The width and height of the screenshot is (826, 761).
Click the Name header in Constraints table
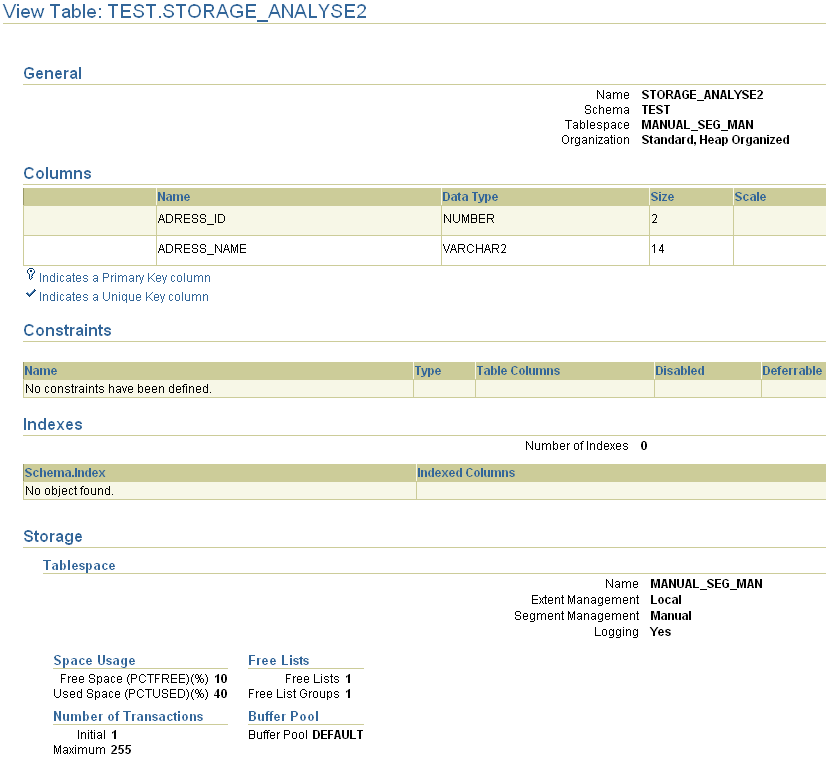pos(41,371)
